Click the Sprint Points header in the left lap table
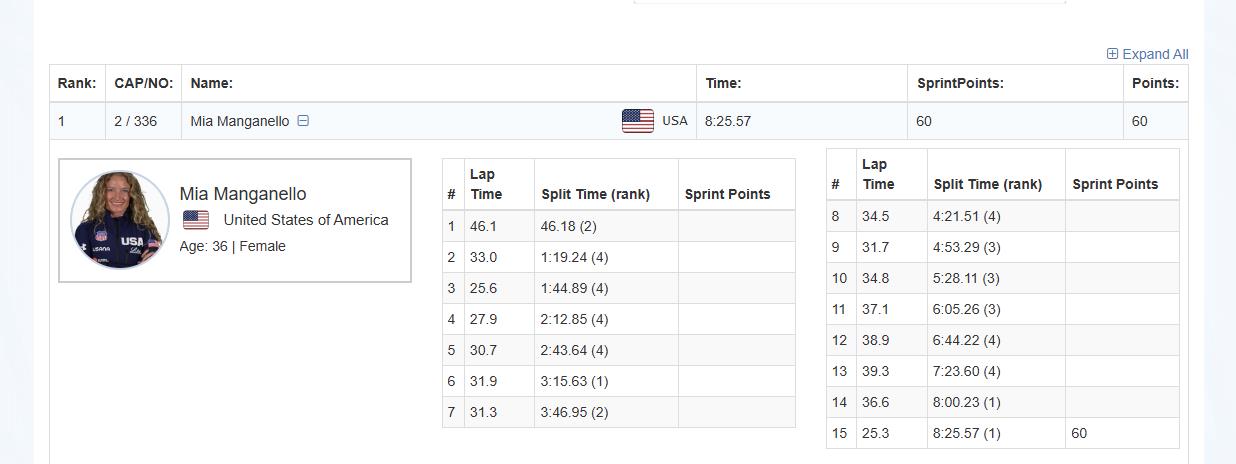 click(727, 194)
